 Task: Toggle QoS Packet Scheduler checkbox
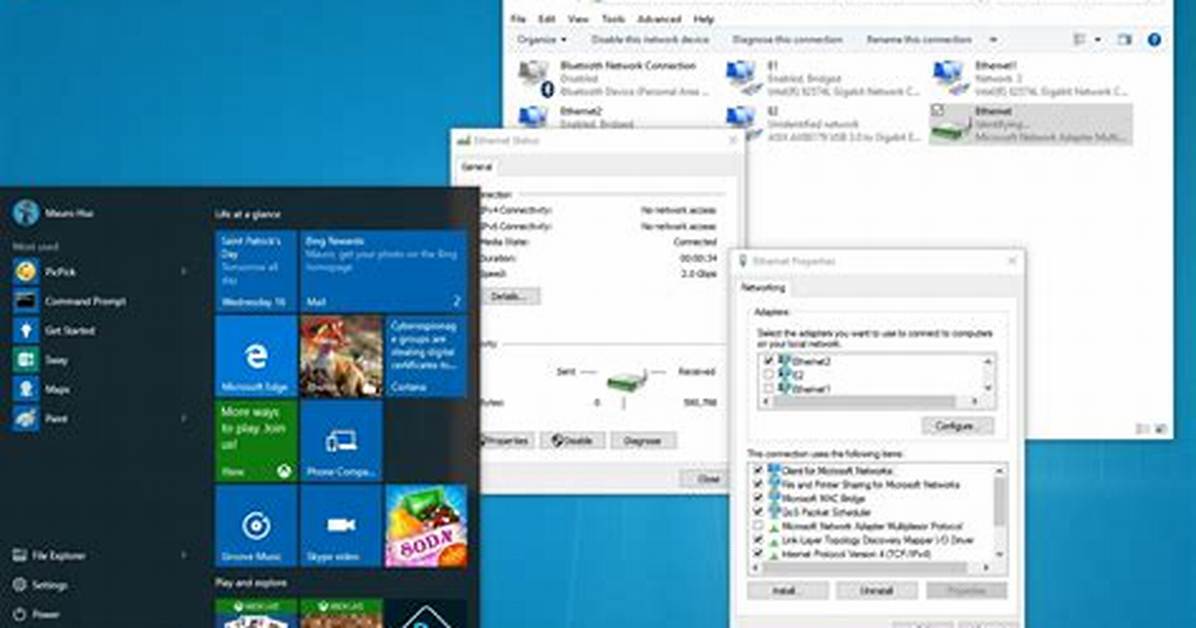[757, 512]
